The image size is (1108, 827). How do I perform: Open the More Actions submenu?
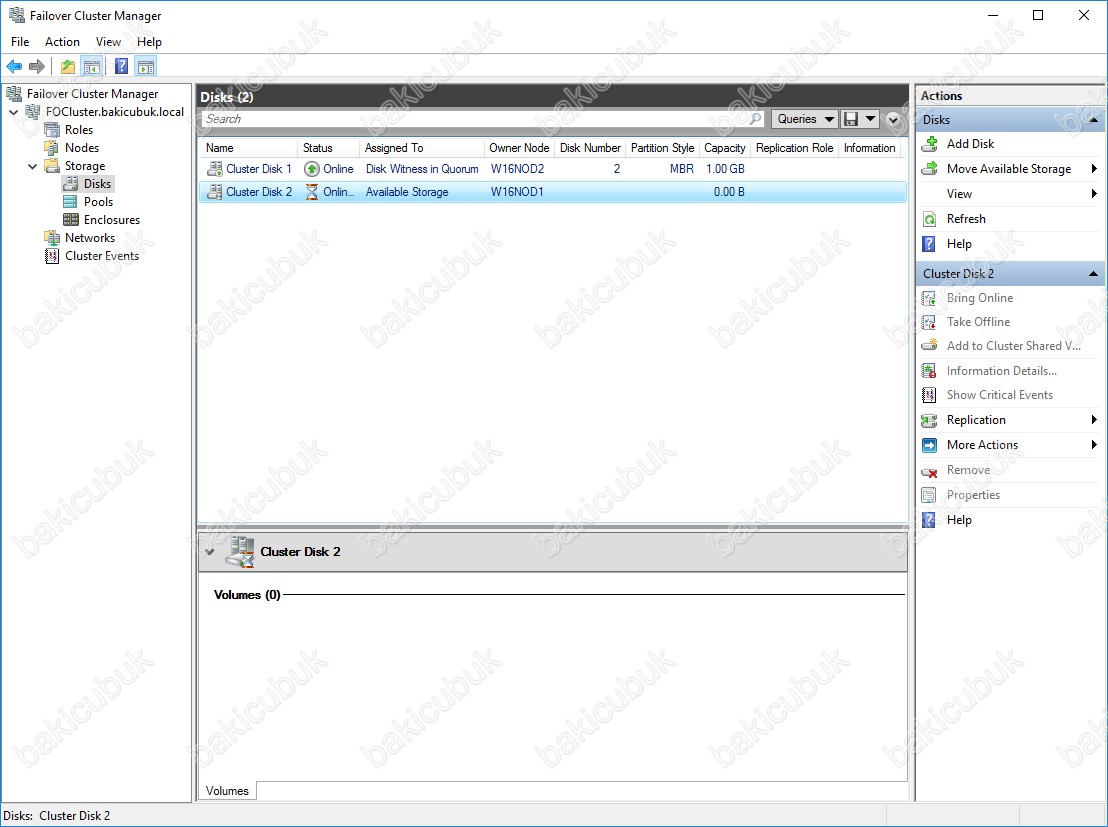[x=982, y=445]
